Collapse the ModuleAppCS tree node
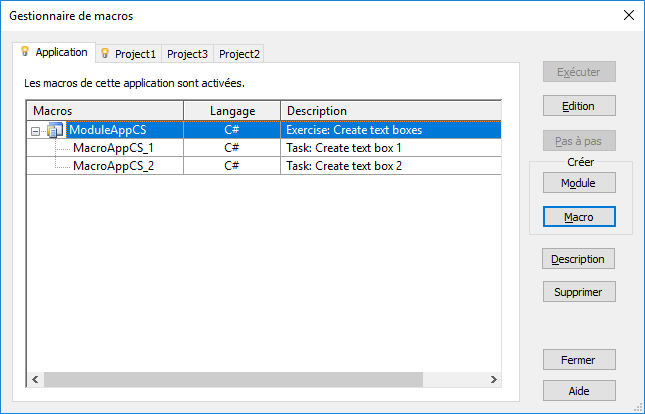Image resolution: width=645 pixels, height=414 pixels. tap(36, 130)
